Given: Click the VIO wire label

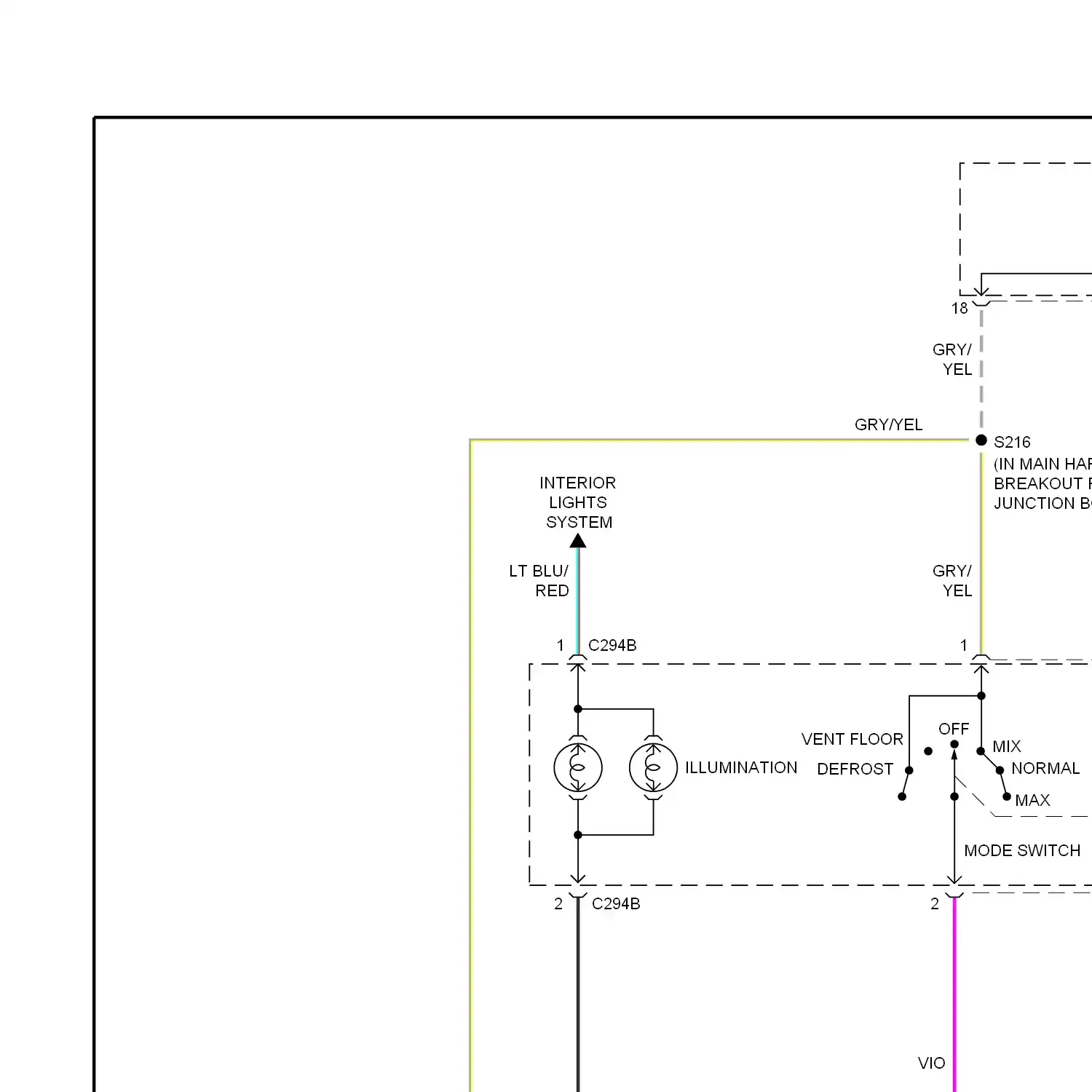Looking at the screenshot, I should 931,1063.
